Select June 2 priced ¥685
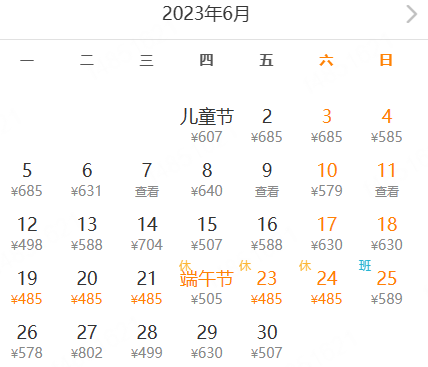 [267, 126]
